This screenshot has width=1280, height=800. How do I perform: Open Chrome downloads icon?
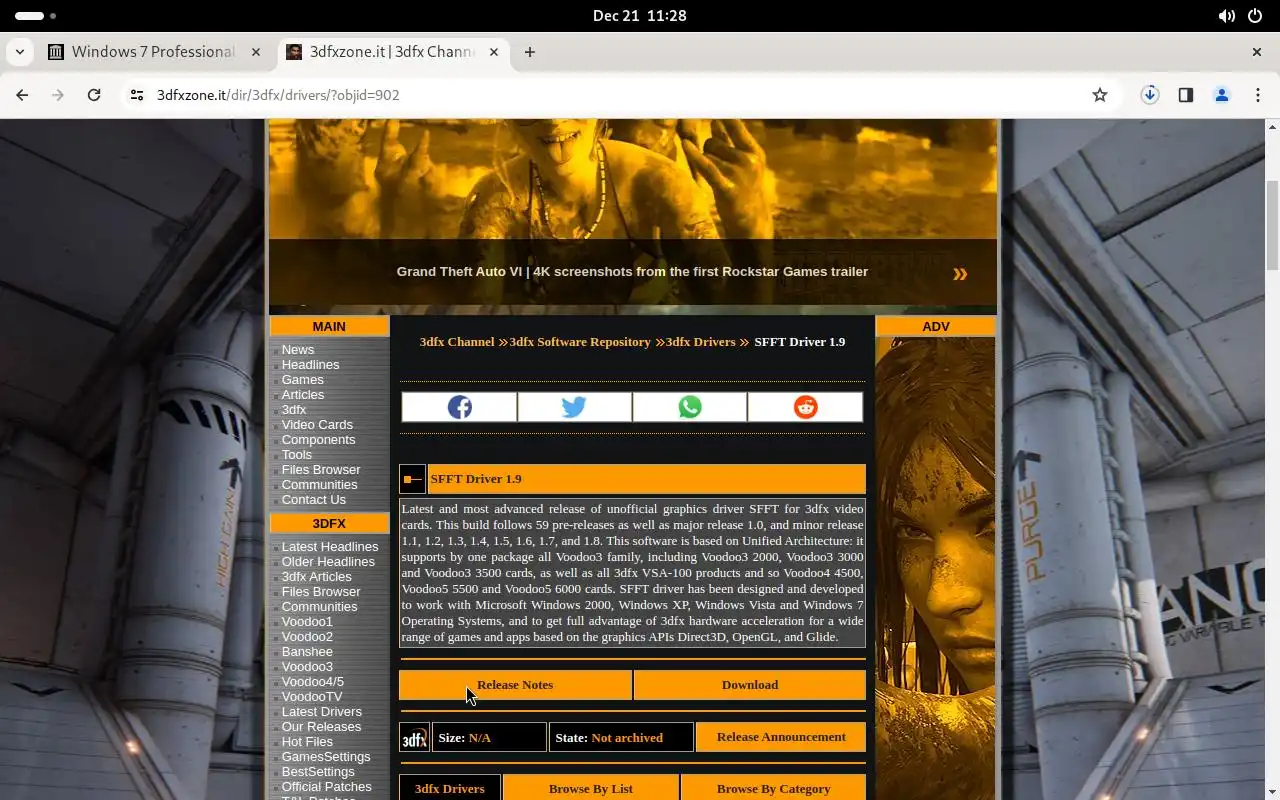pos(1150,95)
